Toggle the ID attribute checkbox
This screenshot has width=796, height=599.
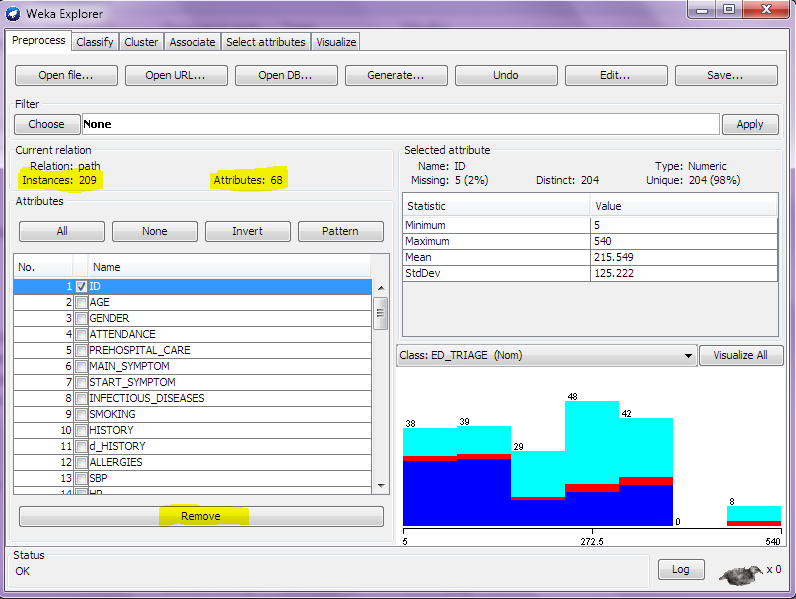(x=81, y=286)
